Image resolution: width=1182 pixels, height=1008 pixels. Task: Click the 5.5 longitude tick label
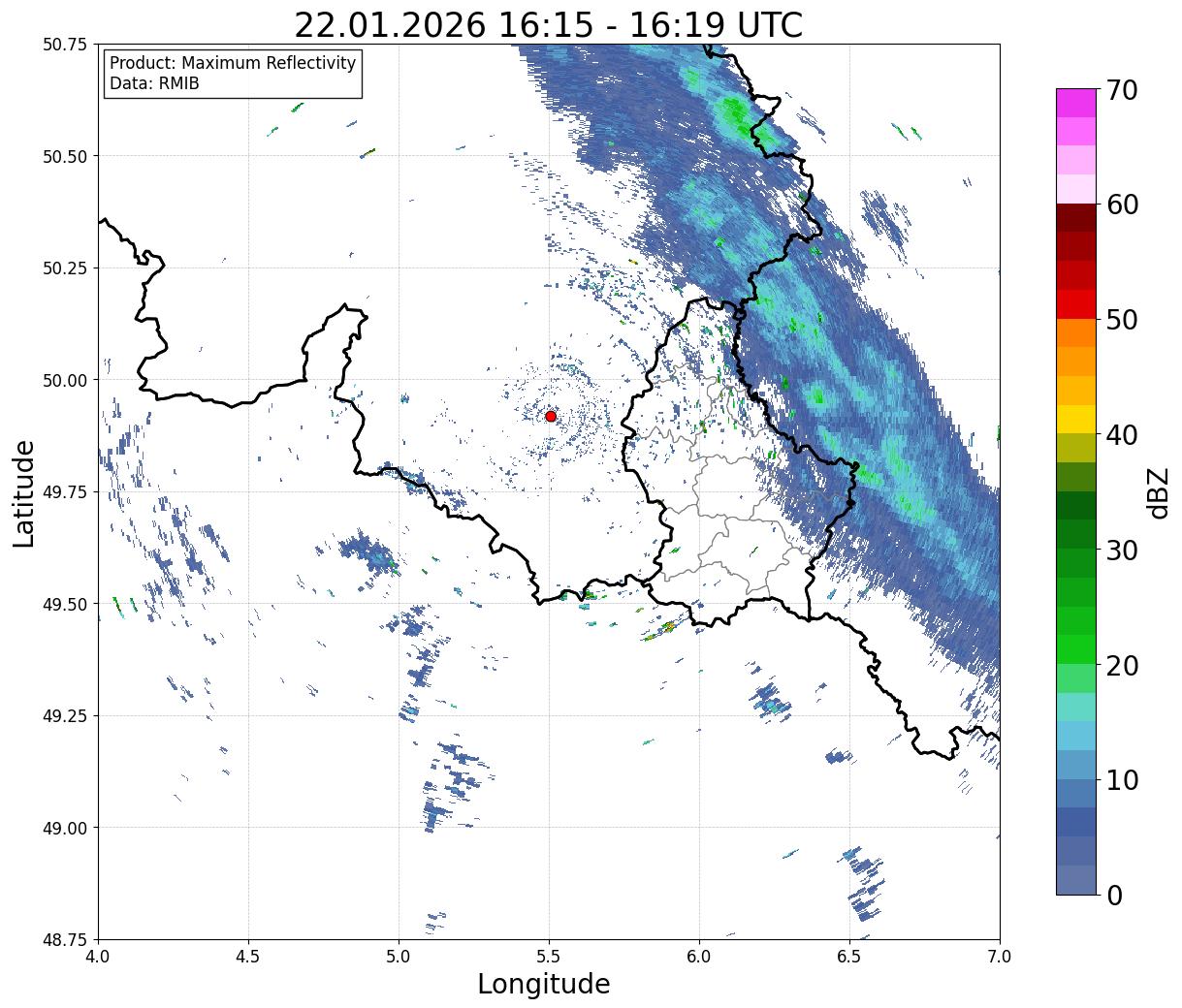click(x=549, y=957)
